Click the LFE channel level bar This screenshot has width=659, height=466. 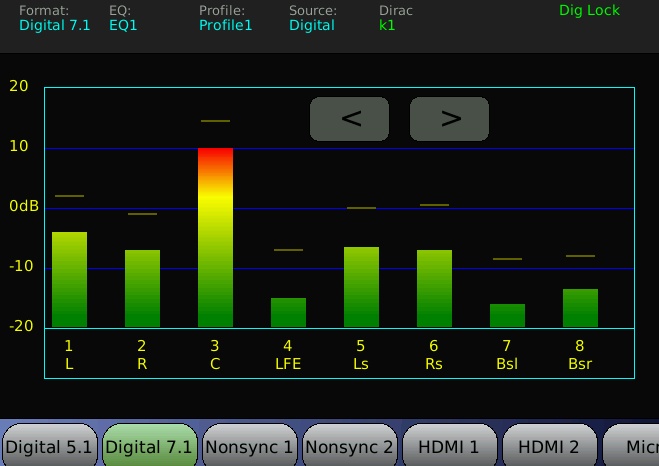pyautogui.click(x=288, y=312)
